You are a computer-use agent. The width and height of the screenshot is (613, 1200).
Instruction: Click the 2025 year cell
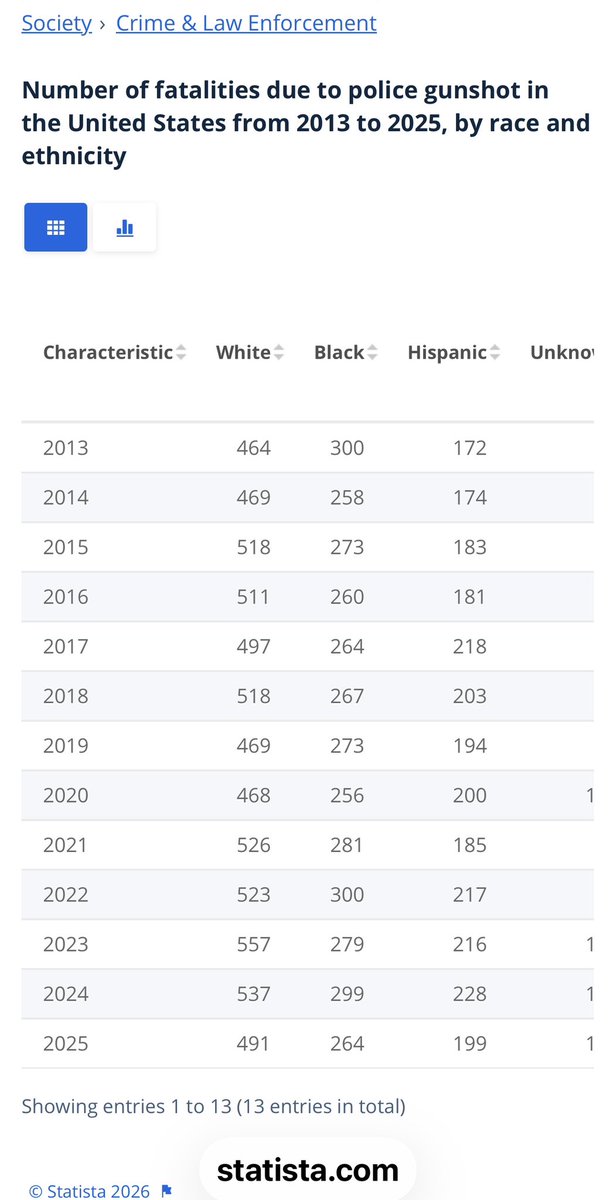coord(66,1043)
